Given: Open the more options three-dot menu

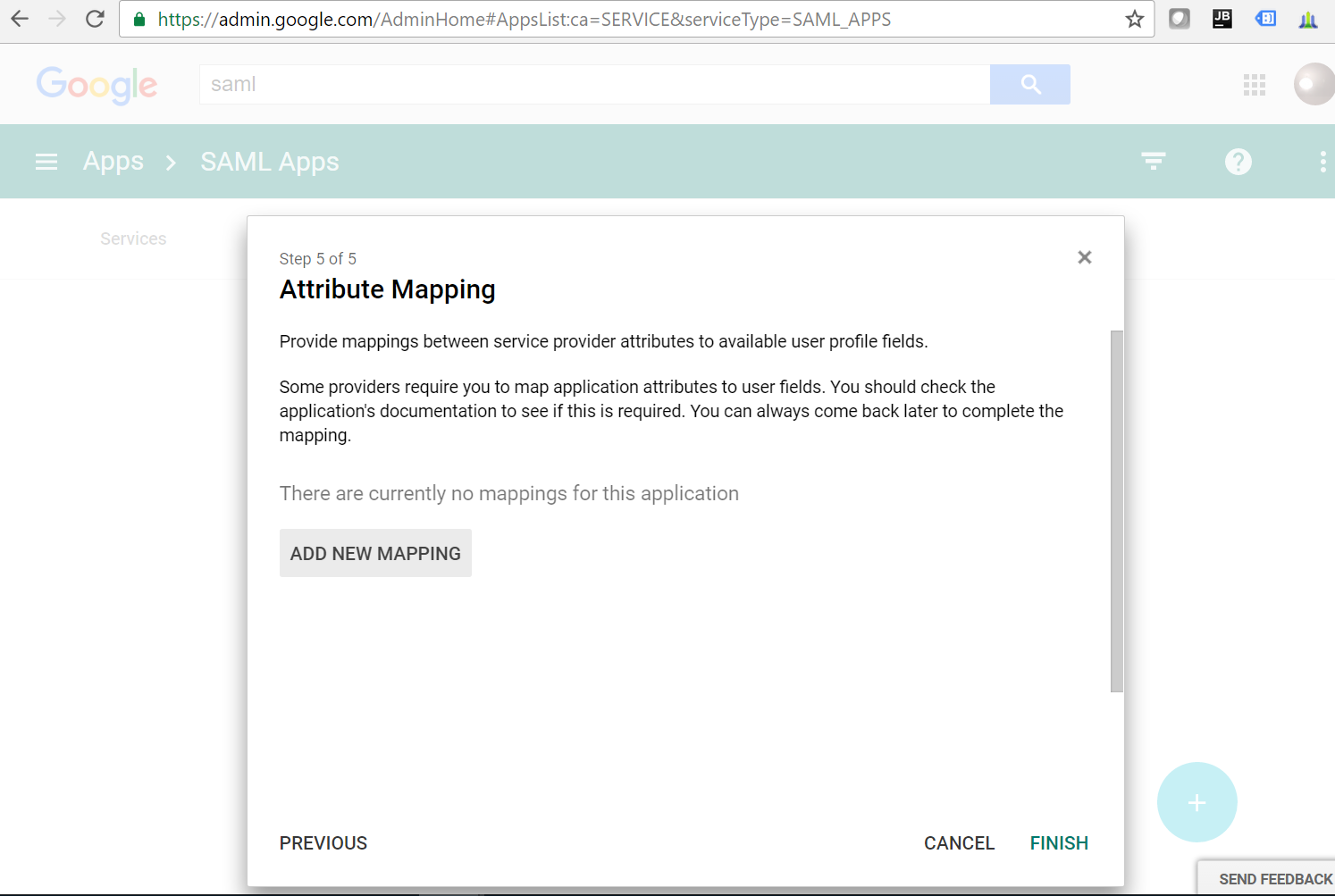Looking at the screenshot, I should [x=1323, y=162].
